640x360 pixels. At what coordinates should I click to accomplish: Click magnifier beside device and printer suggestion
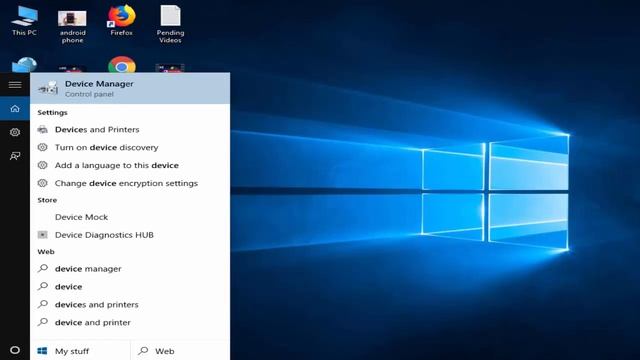pos(43,322)
